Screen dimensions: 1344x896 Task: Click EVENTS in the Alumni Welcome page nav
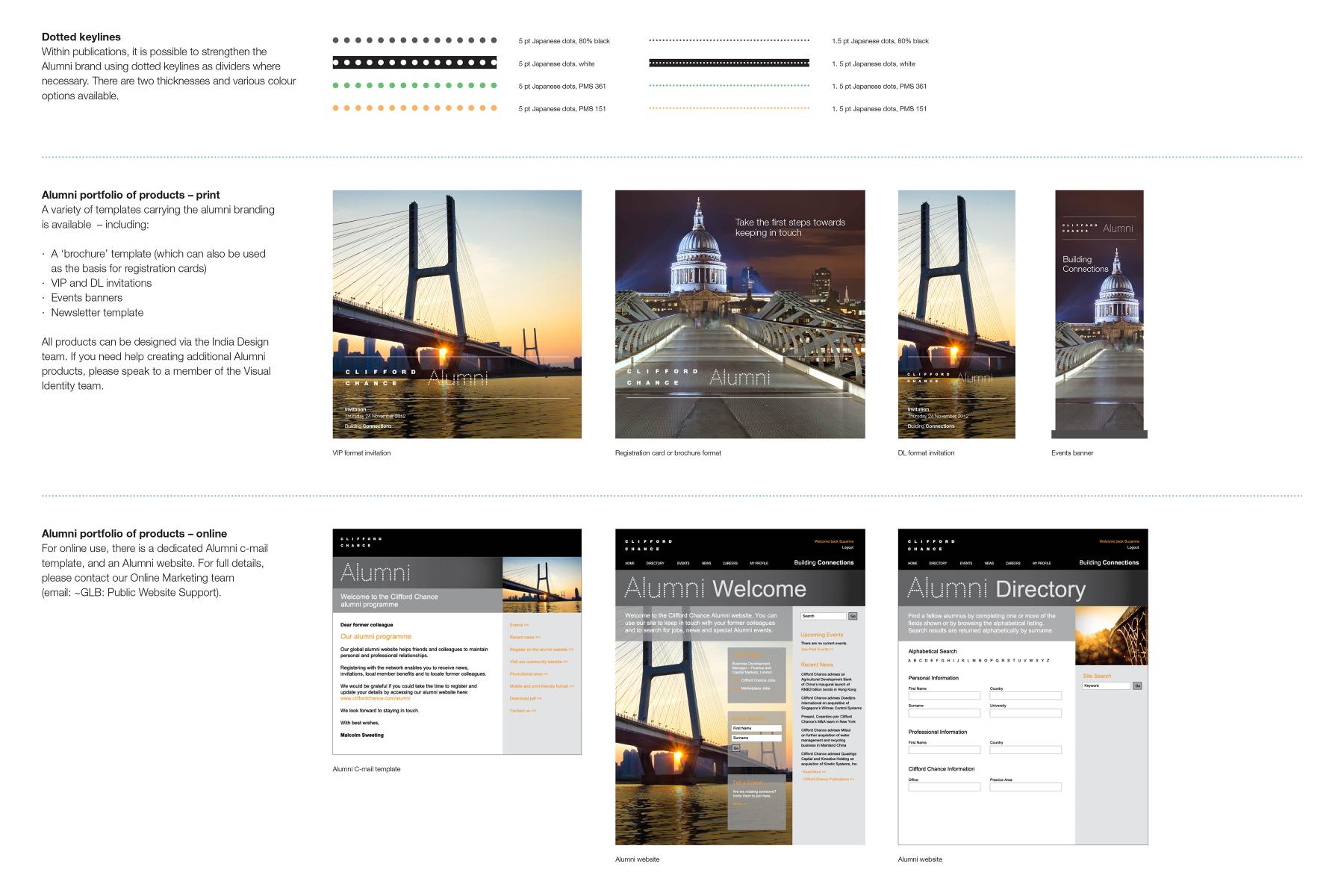(683, 563)
